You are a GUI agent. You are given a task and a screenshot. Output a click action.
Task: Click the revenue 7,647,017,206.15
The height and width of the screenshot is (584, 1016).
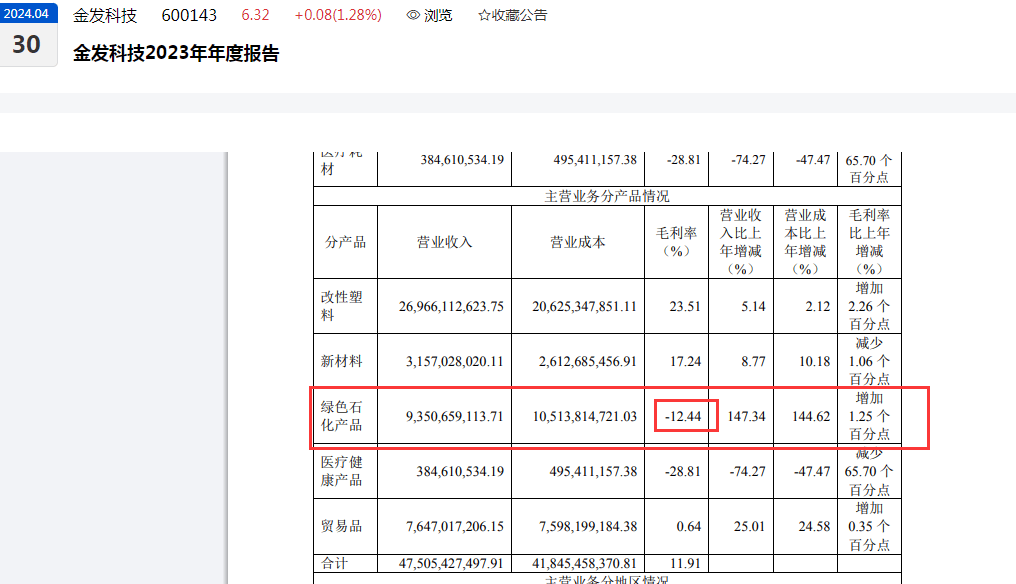point(455,527)
